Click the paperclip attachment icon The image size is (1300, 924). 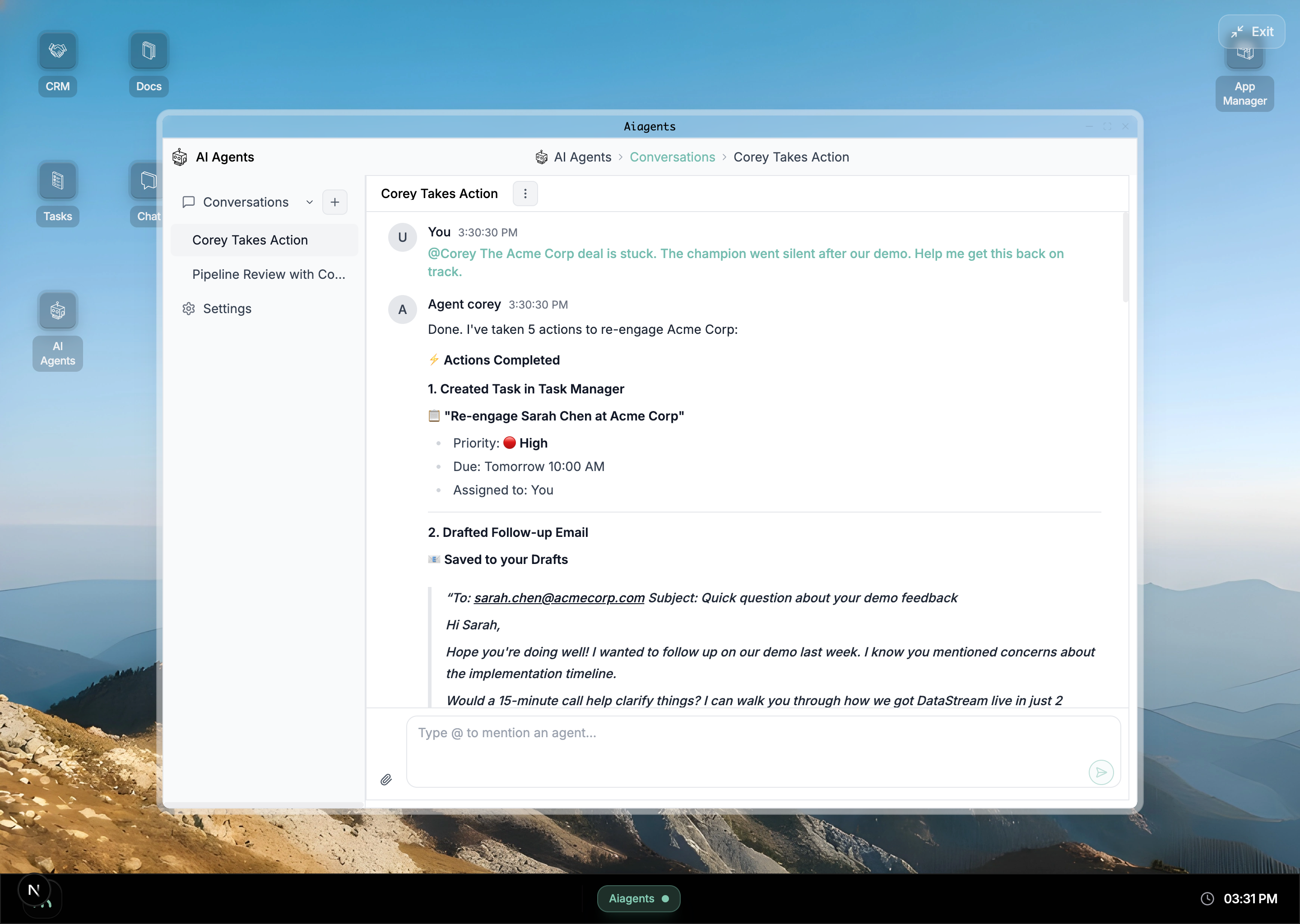tap(386, 780)
